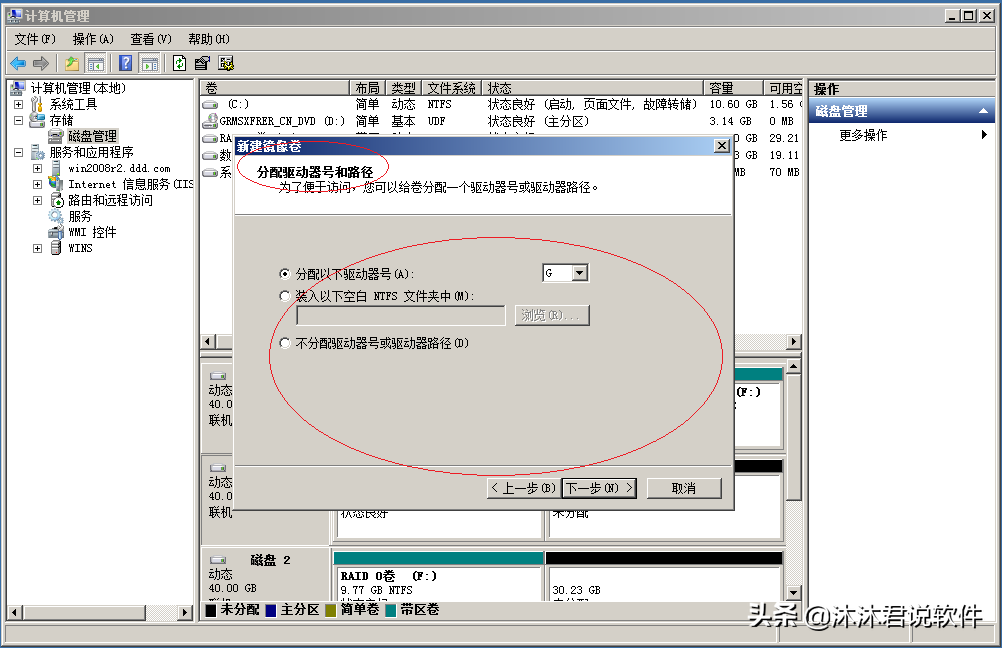Expand the win2008r2.ddd.com node
This screenshot has width=1002, height=648.
point(38,168)
